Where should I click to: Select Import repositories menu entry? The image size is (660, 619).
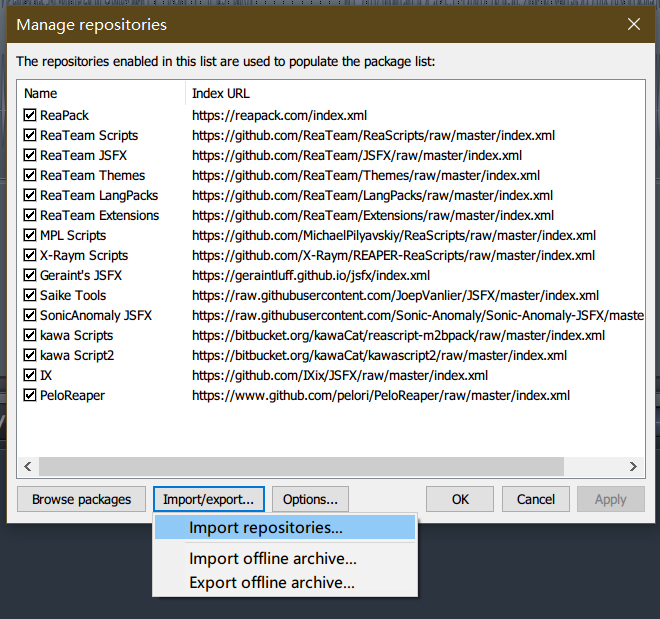pyautogui.click(x=266, y=528)
